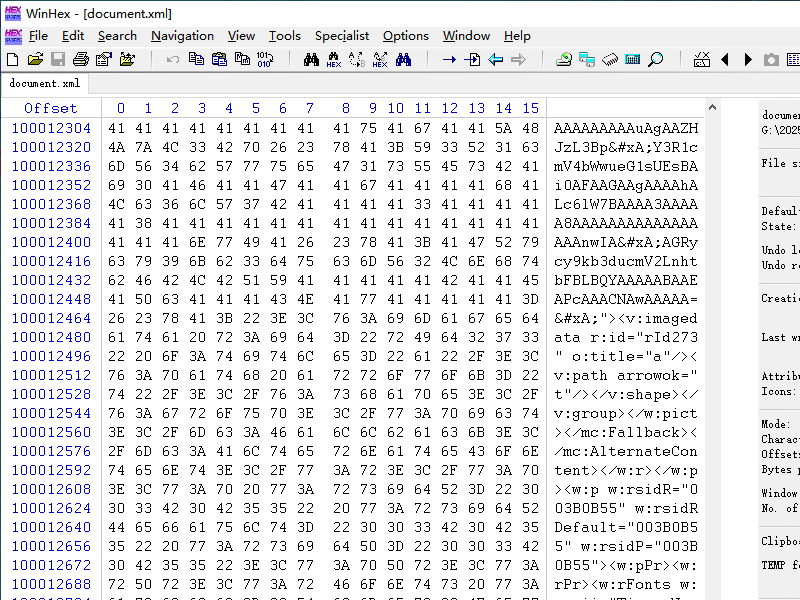Viewport: 800px width, 600px height.
Task: Open the File menu
Action: pos(38,36)
